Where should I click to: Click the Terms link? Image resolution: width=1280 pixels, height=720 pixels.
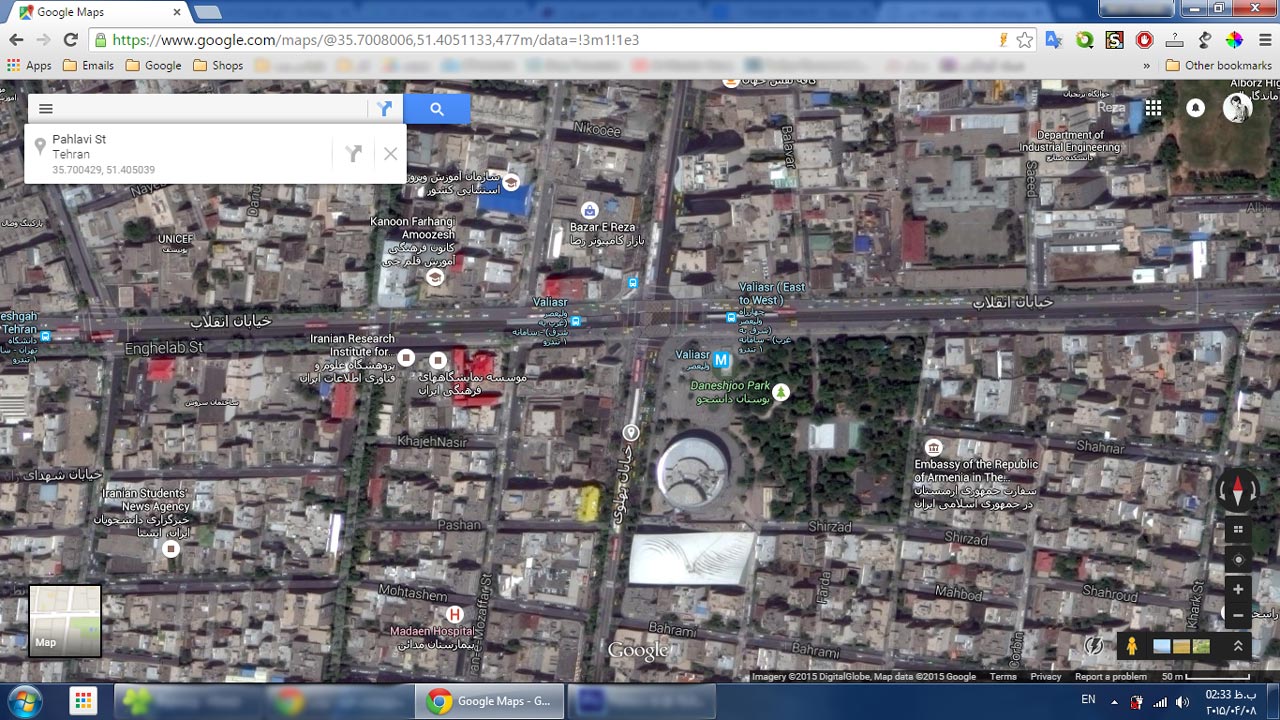tap(1003, 677)
